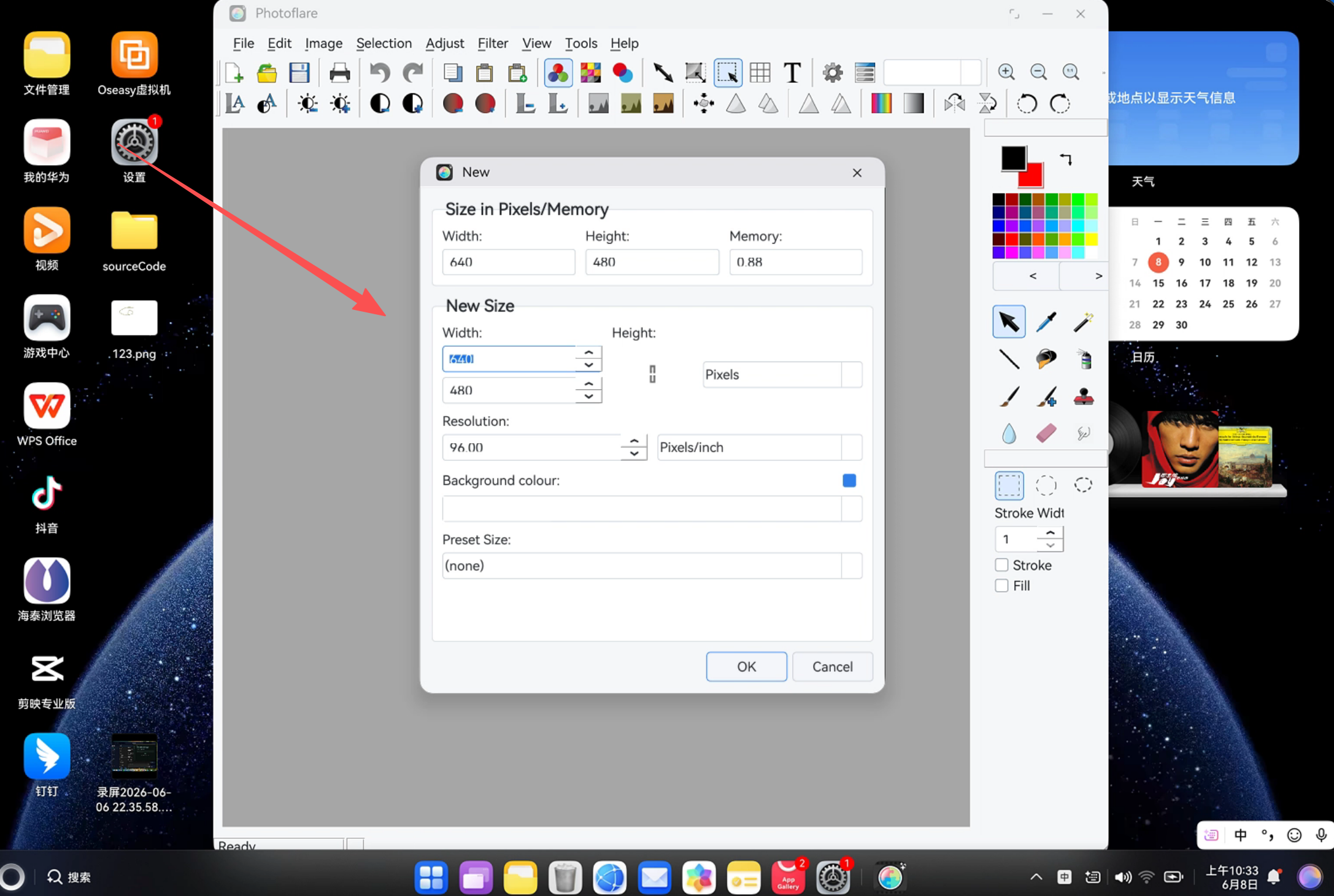Viewport: 1334px width, 896px height.
Task: Toggle the selection tool in top toolbar
Action: (728, 72)
